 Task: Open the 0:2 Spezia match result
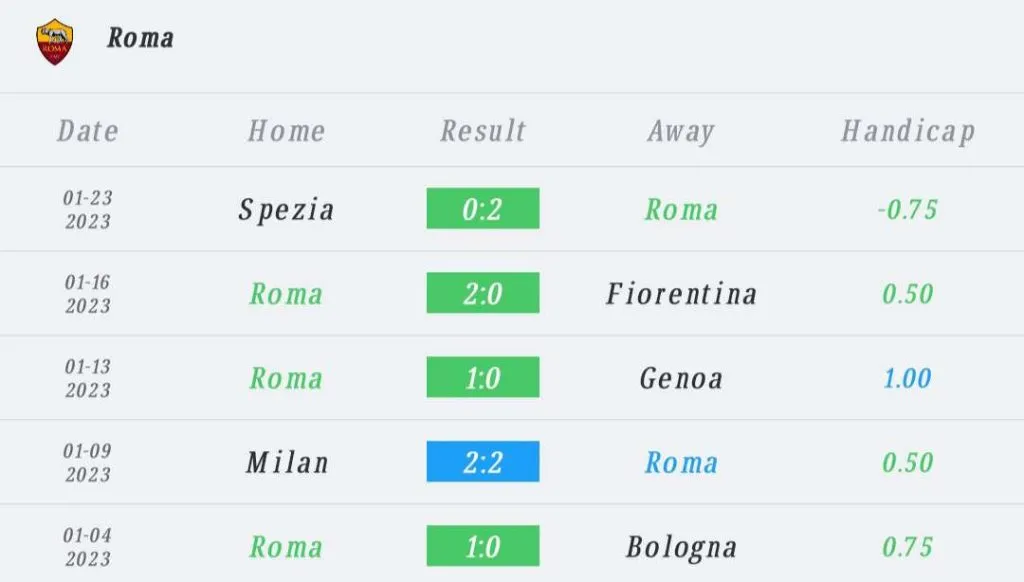(483, 209)
